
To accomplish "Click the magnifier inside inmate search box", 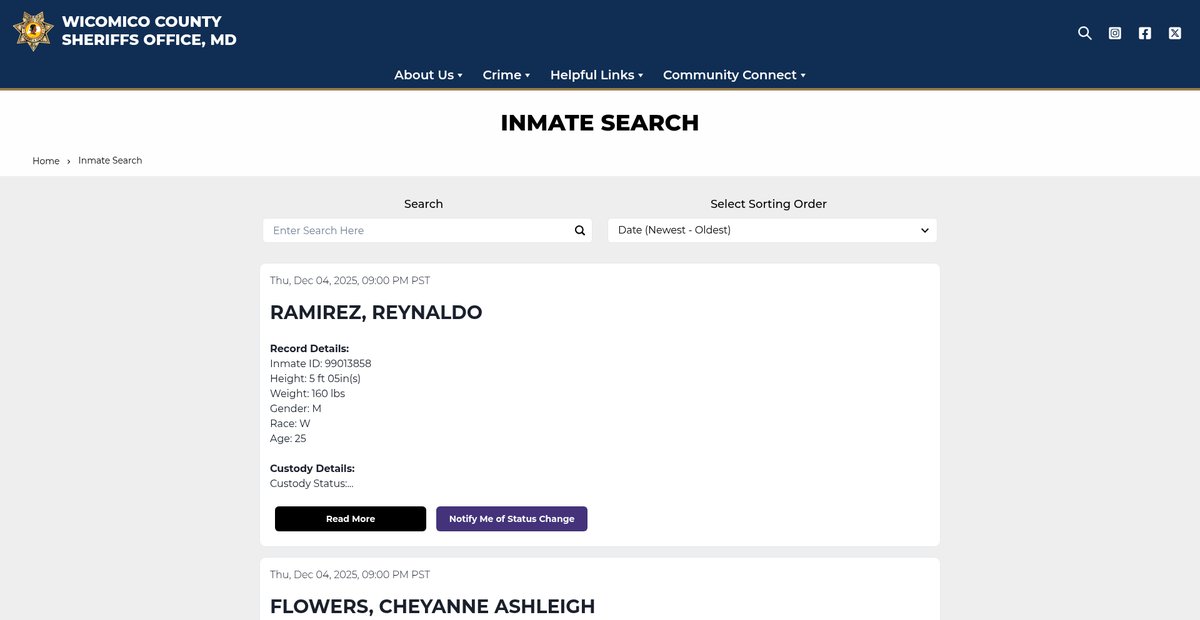I will (x=580, y=230).
